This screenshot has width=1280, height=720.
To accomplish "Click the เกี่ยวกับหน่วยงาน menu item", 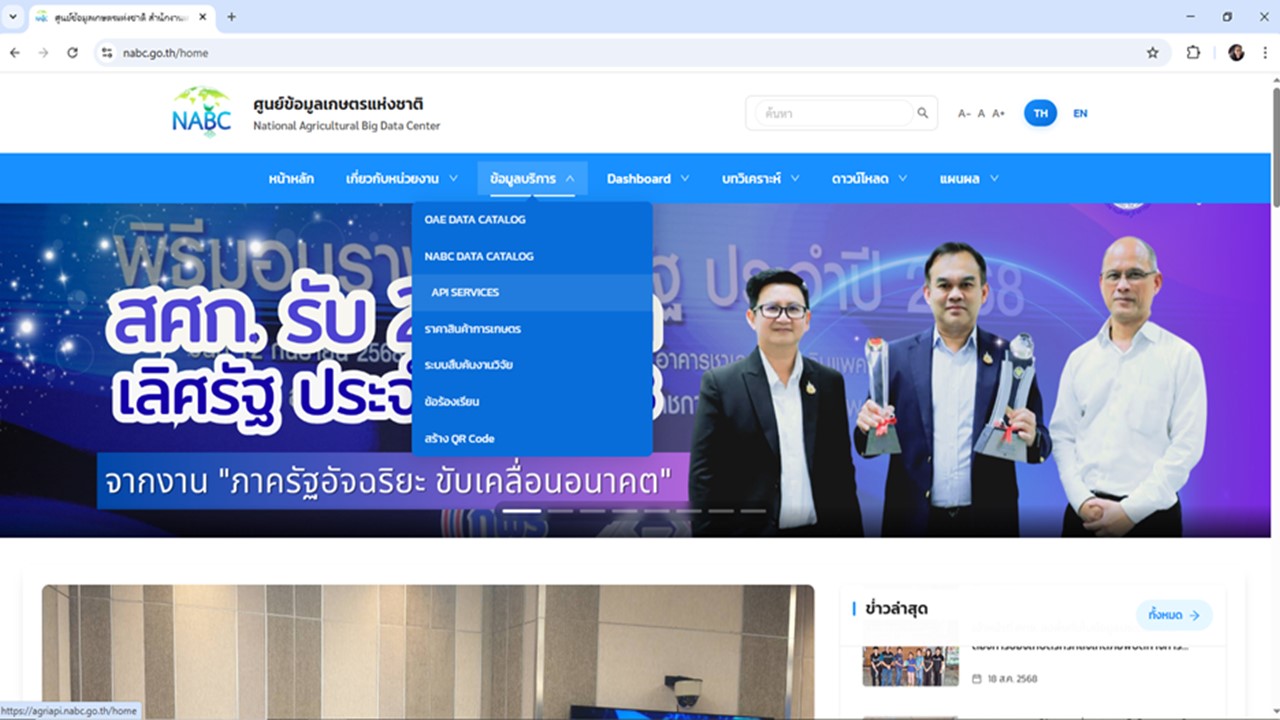I will click(393, 178).
